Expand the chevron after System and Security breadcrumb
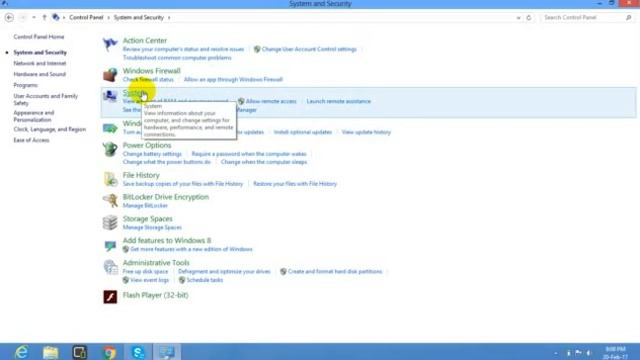 pyautogui.click(x=169, y=18)
